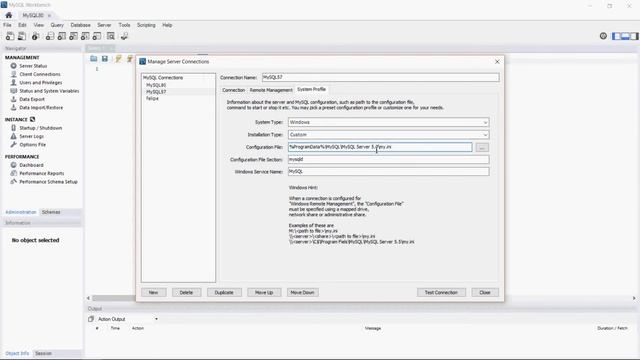This screenshot has height=360, width=640.
Task: Click the Action Output panel icon
Action: click(91, 319)
